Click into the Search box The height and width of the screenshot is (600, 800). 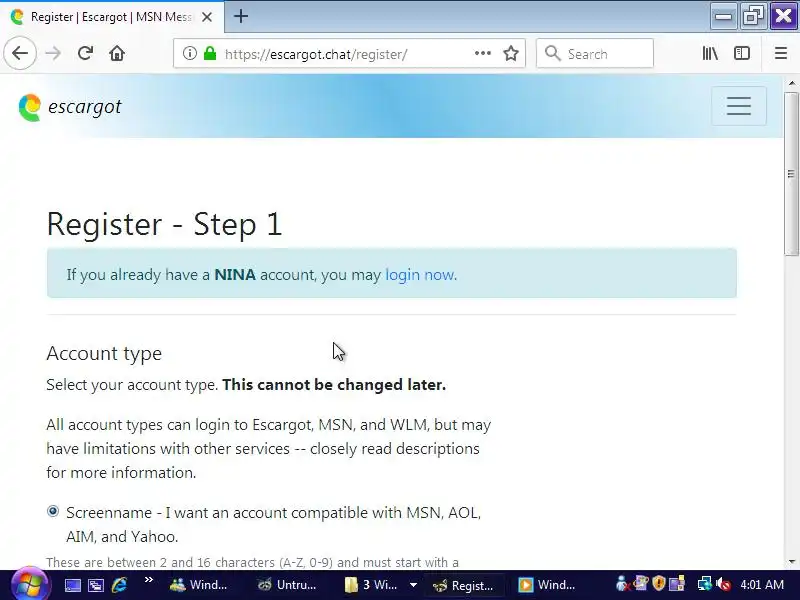pyautogui.click(x=595, y=53)
